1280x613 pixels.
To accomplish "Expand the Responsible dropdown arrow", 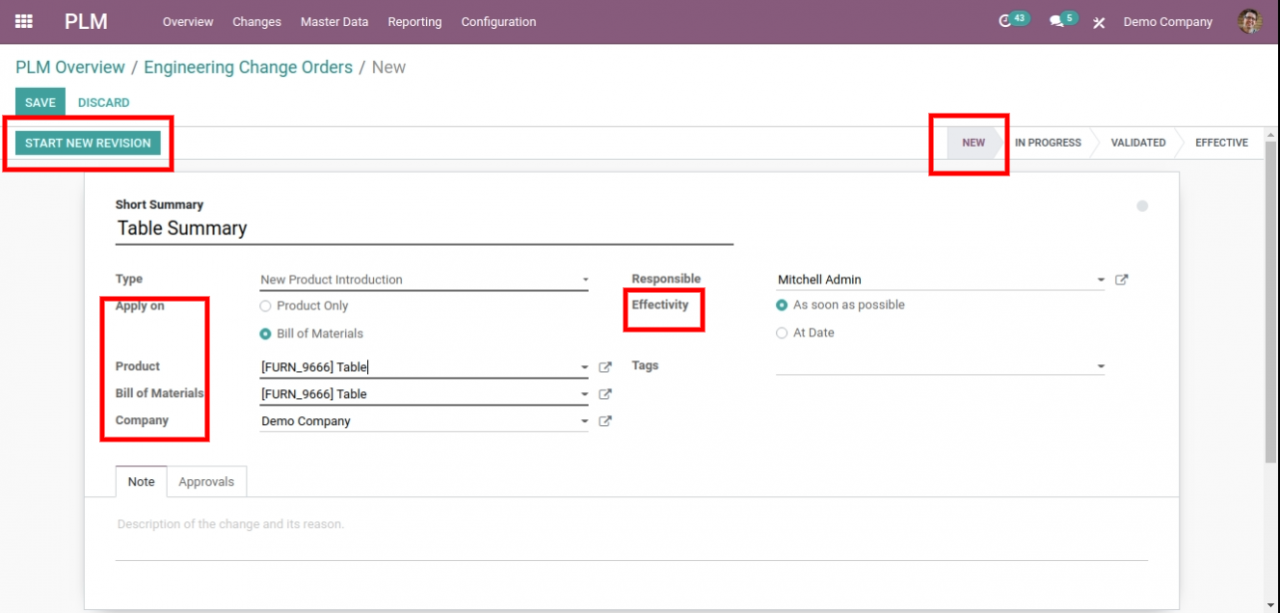I will click(1101, 281).
